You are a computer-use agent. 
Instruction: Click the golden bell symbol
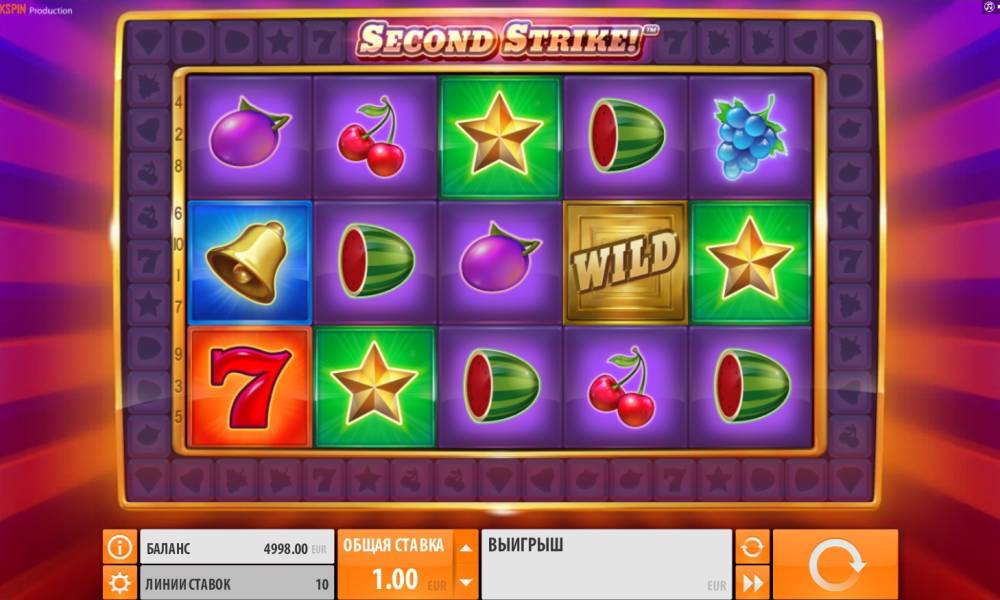click(250, 262)
